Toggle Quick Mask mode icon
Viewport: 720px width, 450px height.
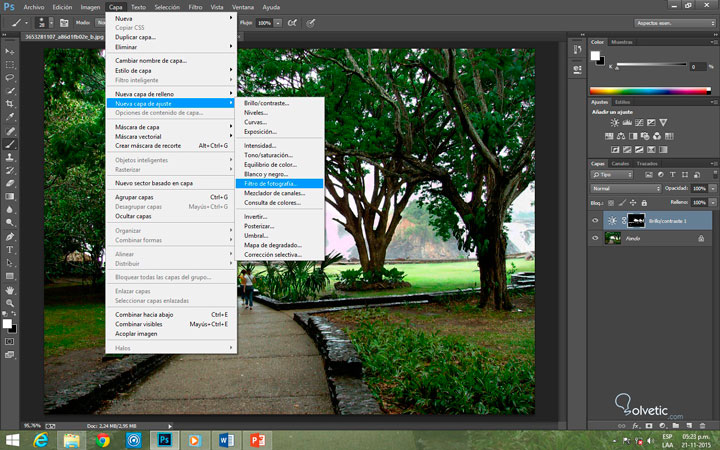click(x=10, y=342)
